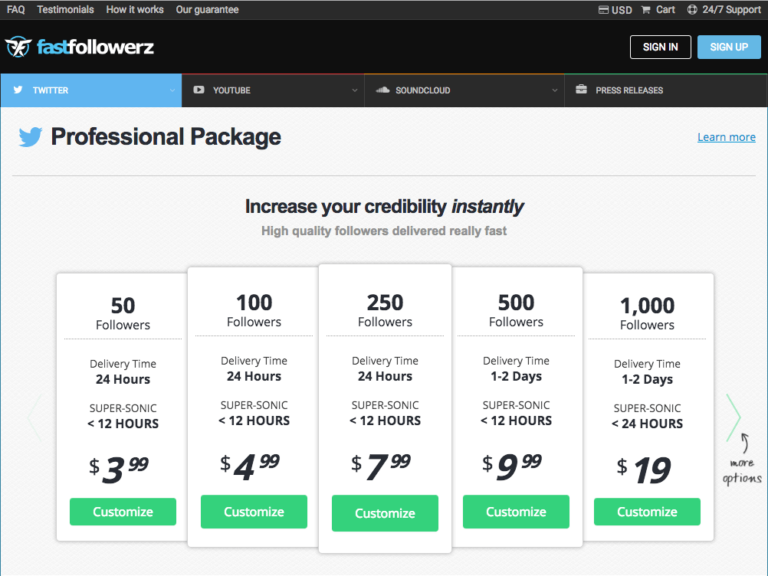Click the large Twitter bird beside Professional Package

tap(30, 137)
